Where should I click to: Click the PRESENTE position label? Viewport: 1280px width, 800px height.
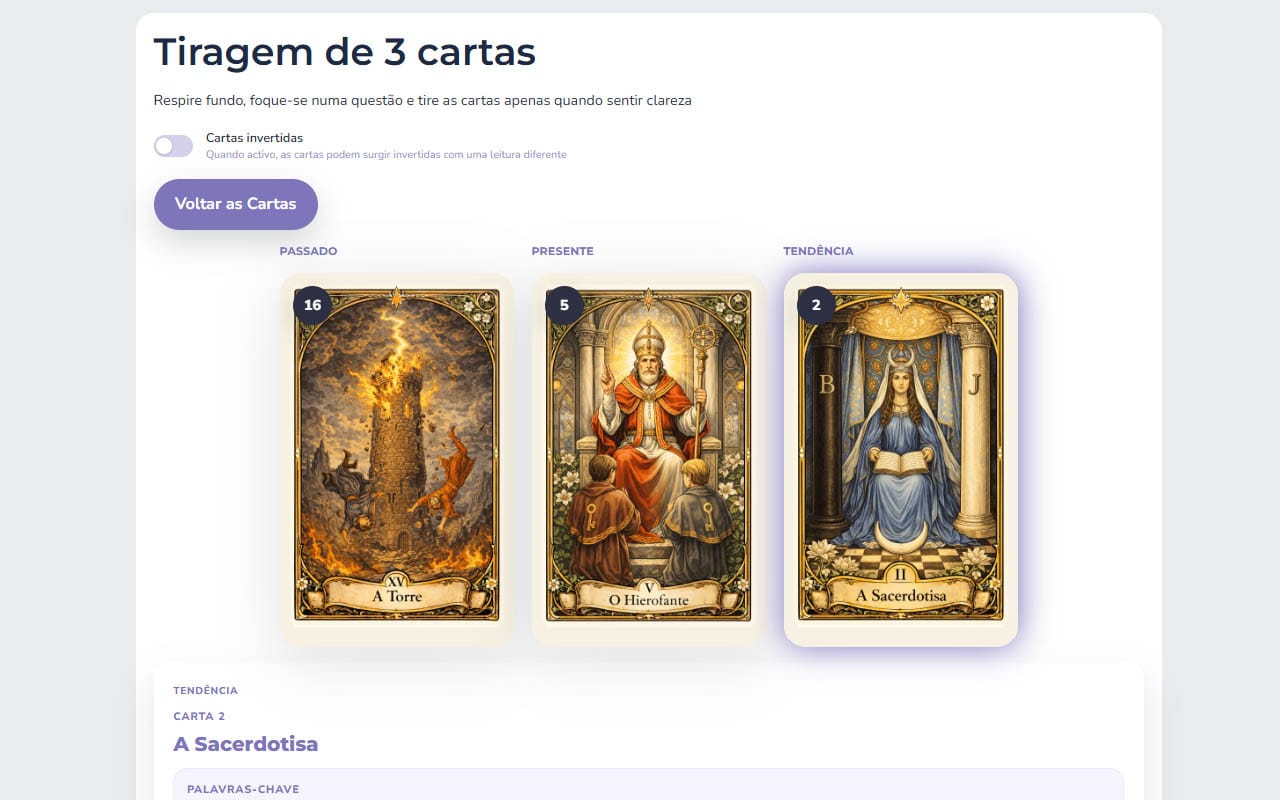[562, 251]
